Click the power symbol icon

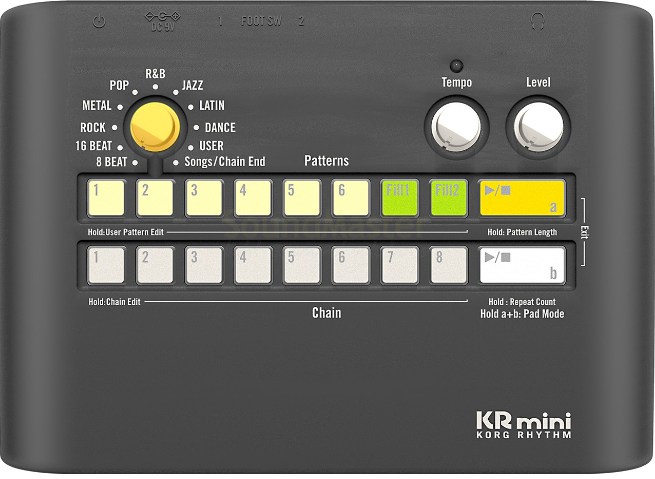click(x=99, y=21)
